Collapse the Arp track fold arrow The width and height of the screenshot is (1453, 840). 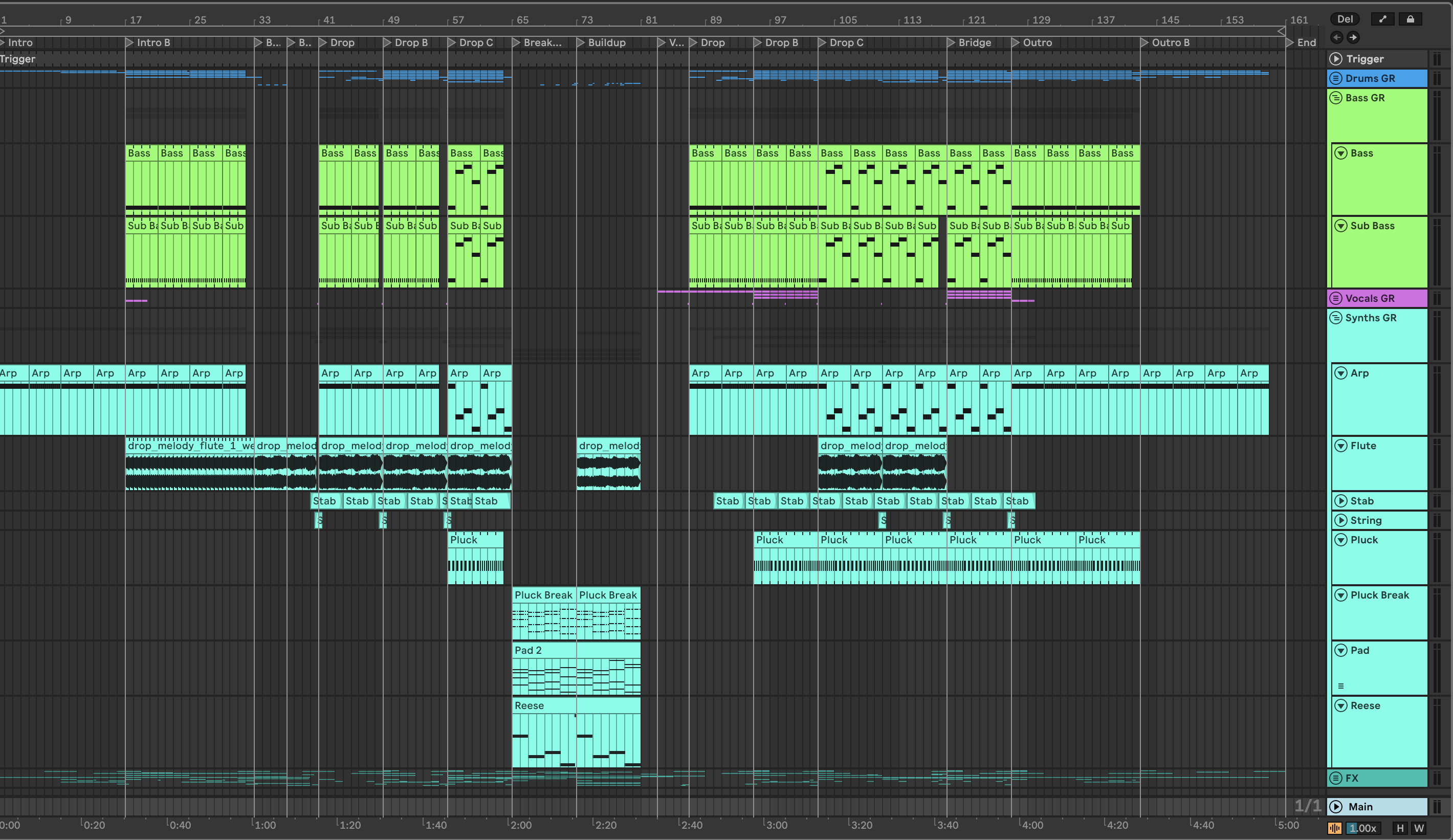[x=1341, y=373]
